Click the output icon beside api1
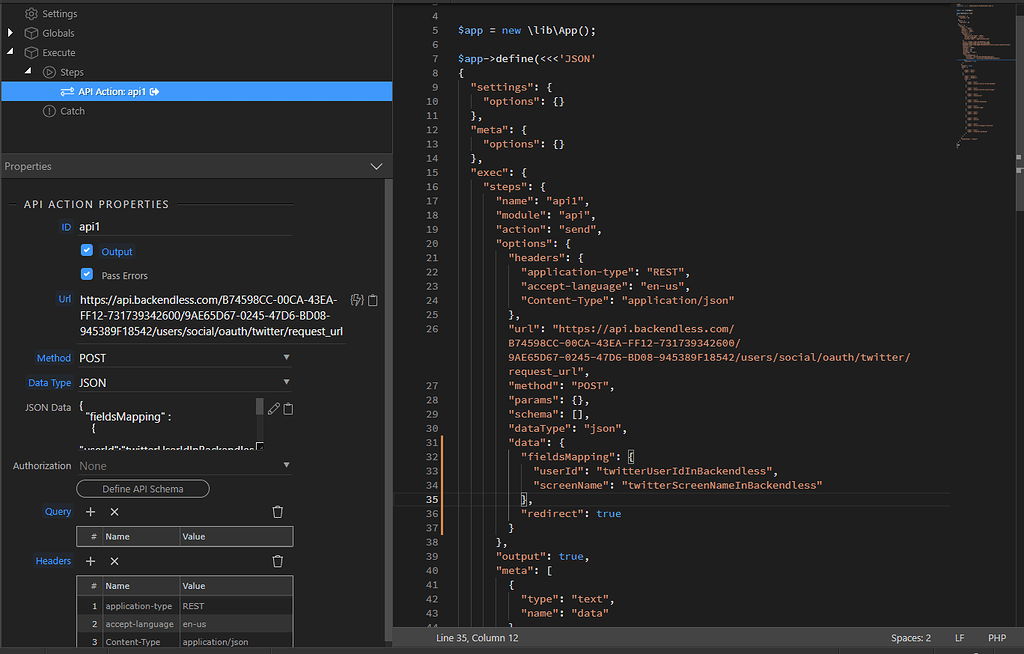 [x=155, y=91]
